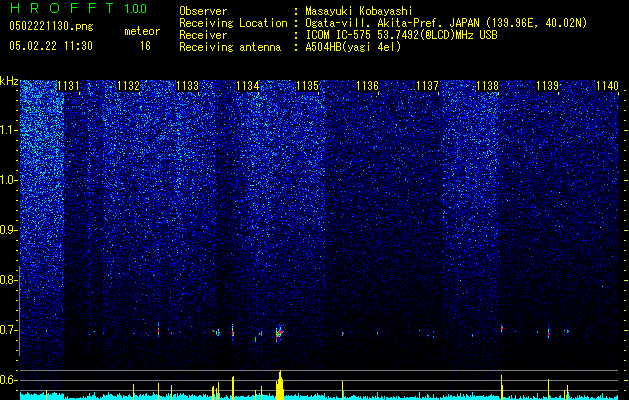
Task: Click the tallest yellow intensity peak
Action: (x=280, y=385)
